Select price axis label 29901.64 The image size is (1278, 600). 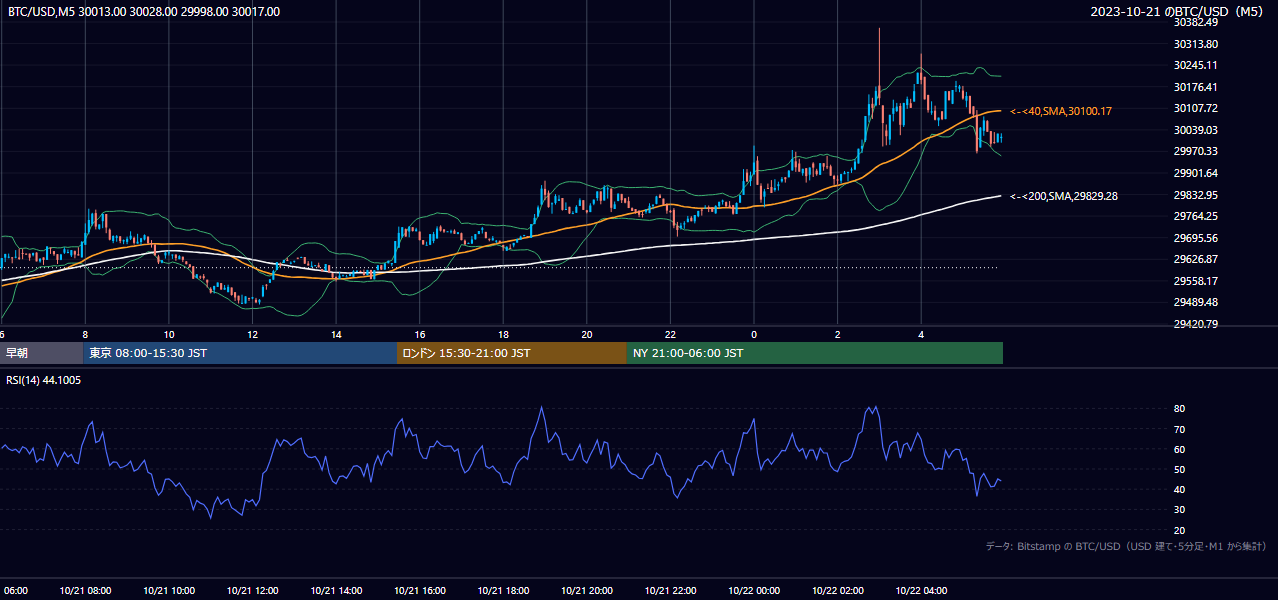click(x=1195, y=173)
